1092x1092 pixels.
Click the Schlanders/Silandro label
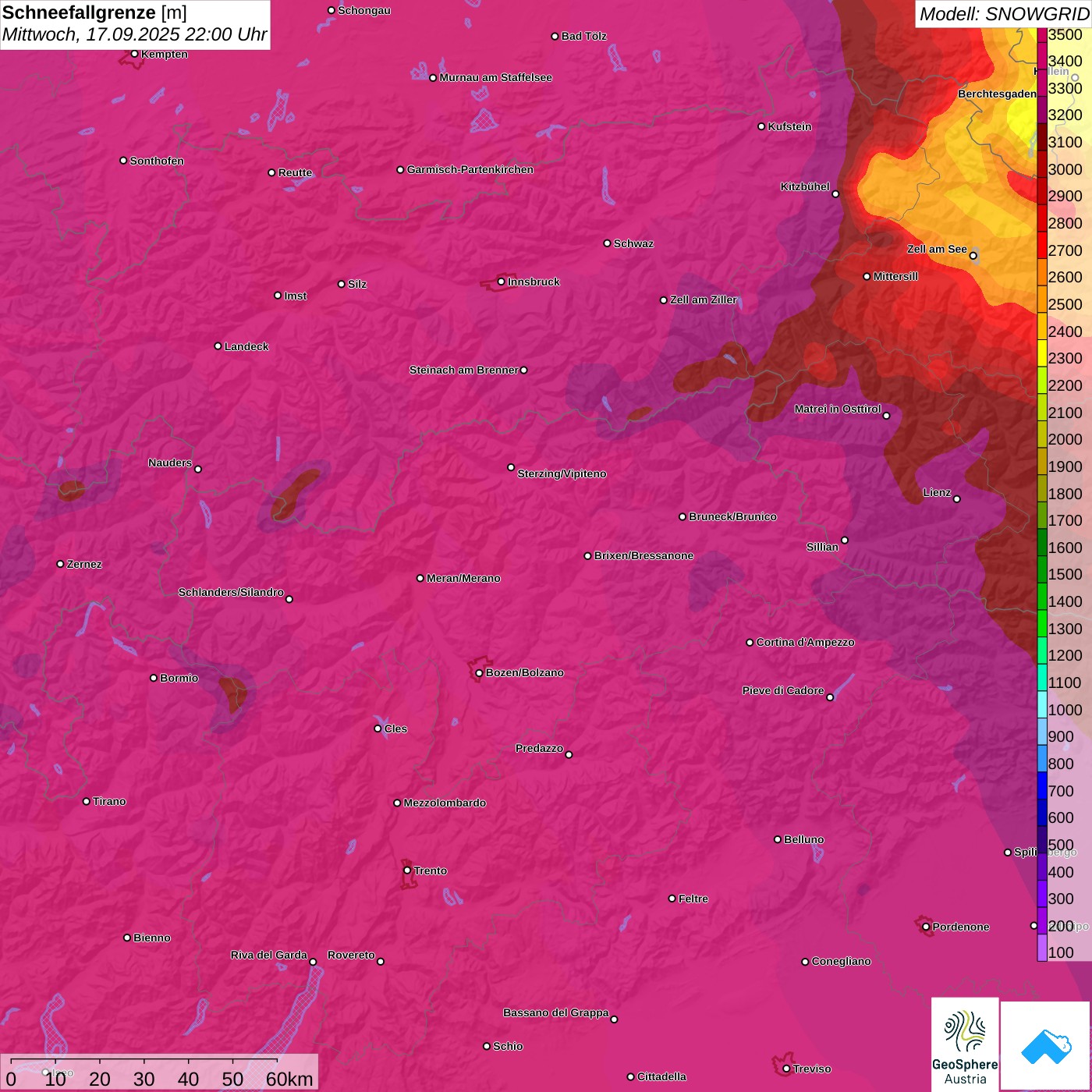231,592
